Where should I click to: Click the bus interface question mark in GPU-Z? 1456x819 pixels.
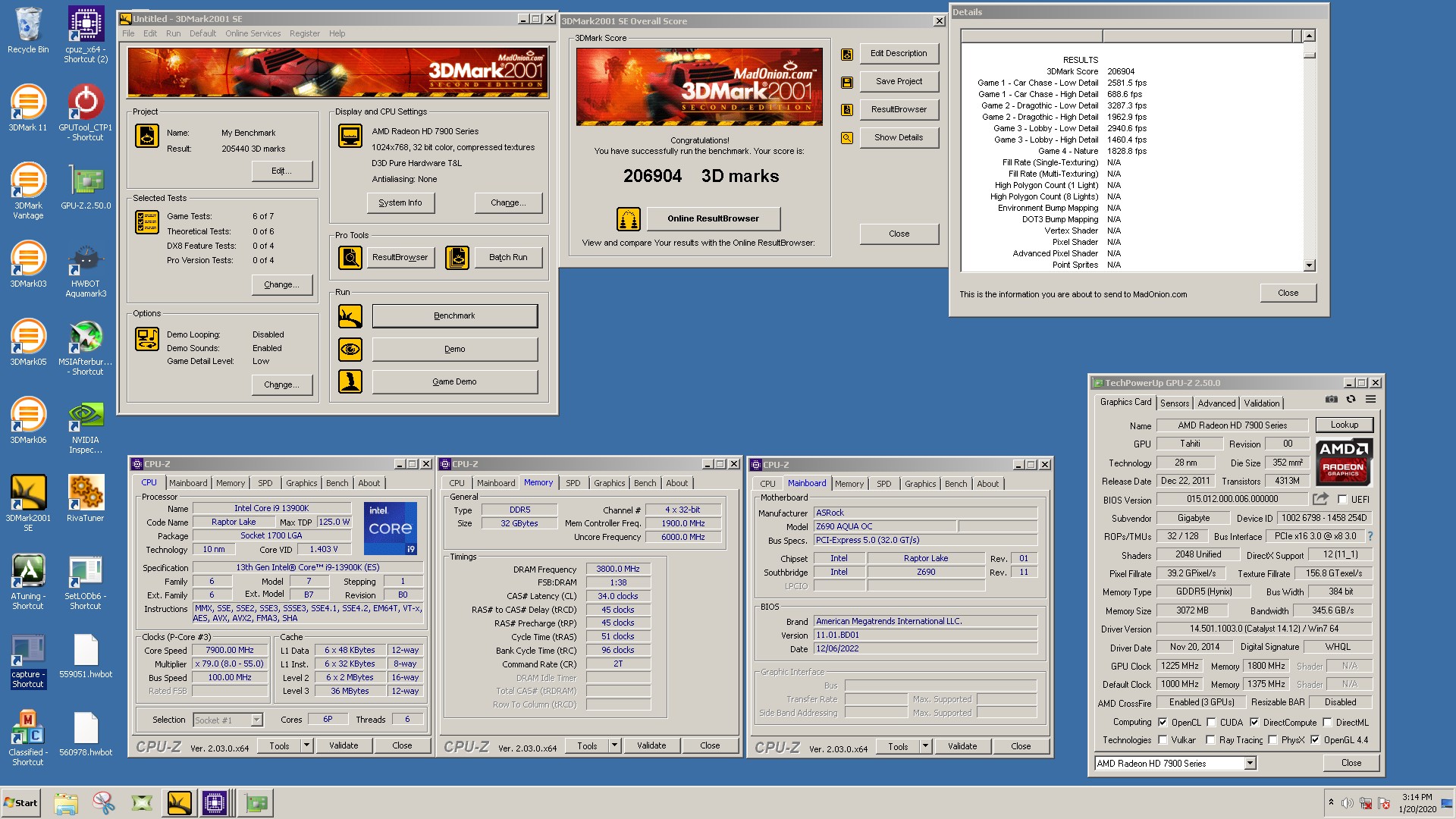click(1370, 536)
